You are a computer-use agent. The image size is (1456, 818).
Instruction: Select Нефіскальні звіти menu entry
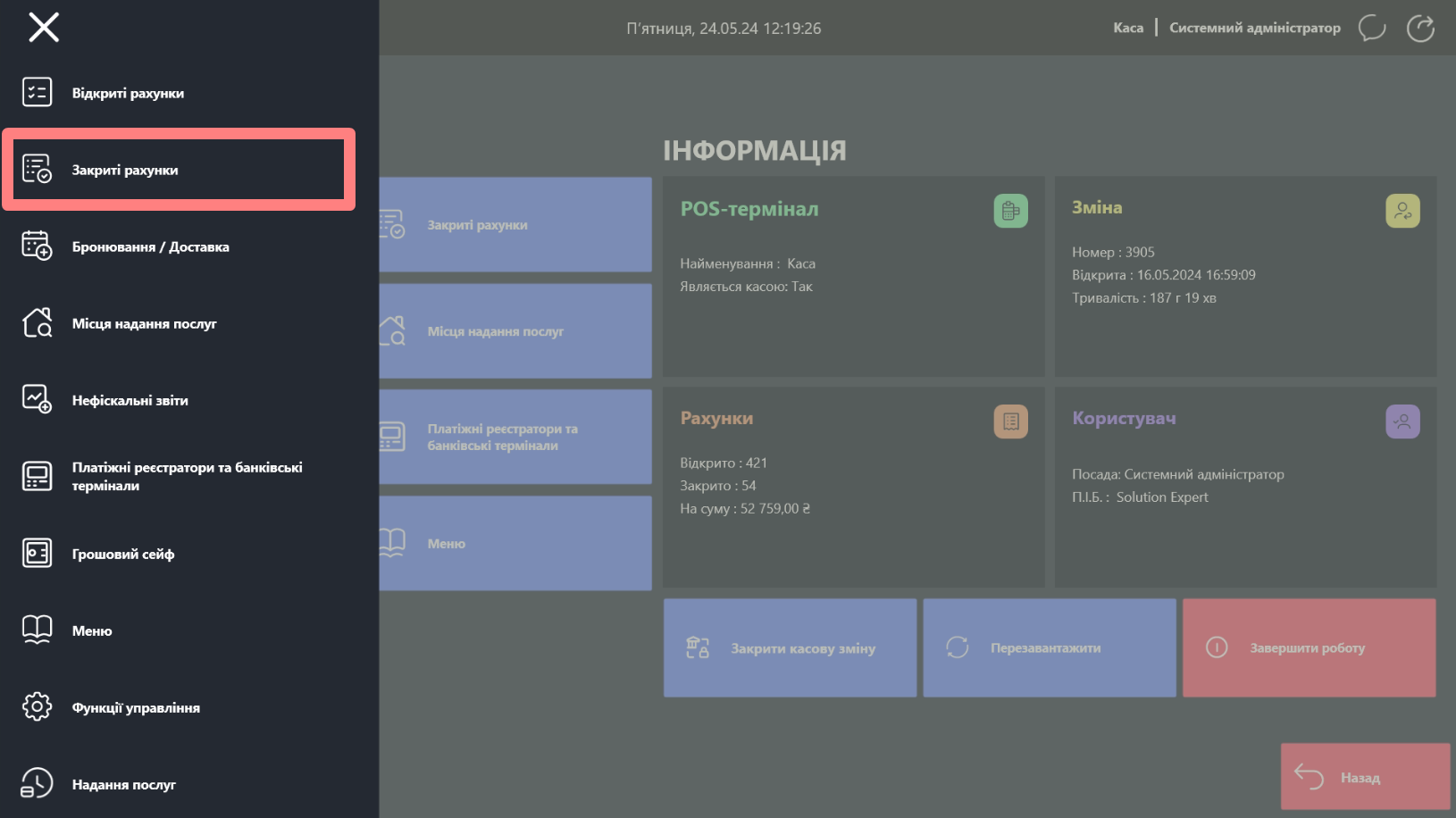coord(130,400)
